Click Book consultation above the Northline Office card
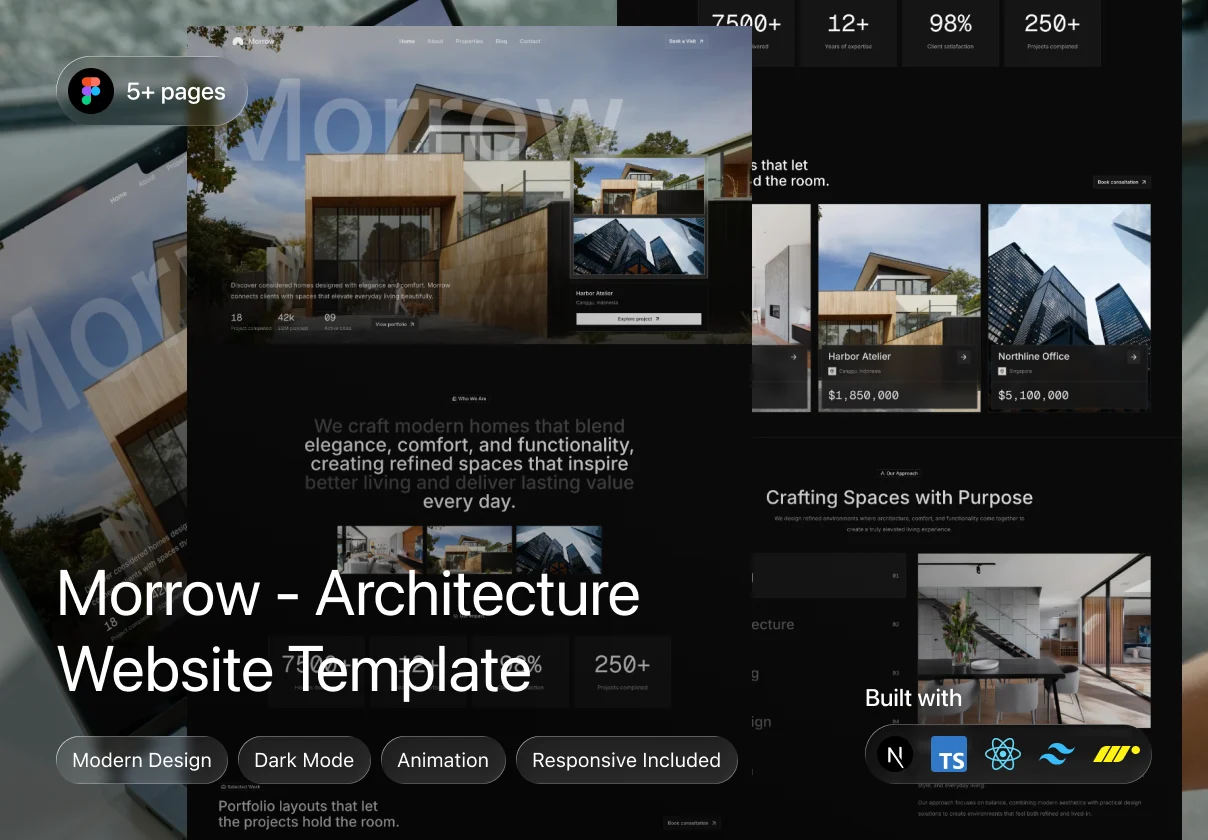1208x840 pixels. (1121, 182)
